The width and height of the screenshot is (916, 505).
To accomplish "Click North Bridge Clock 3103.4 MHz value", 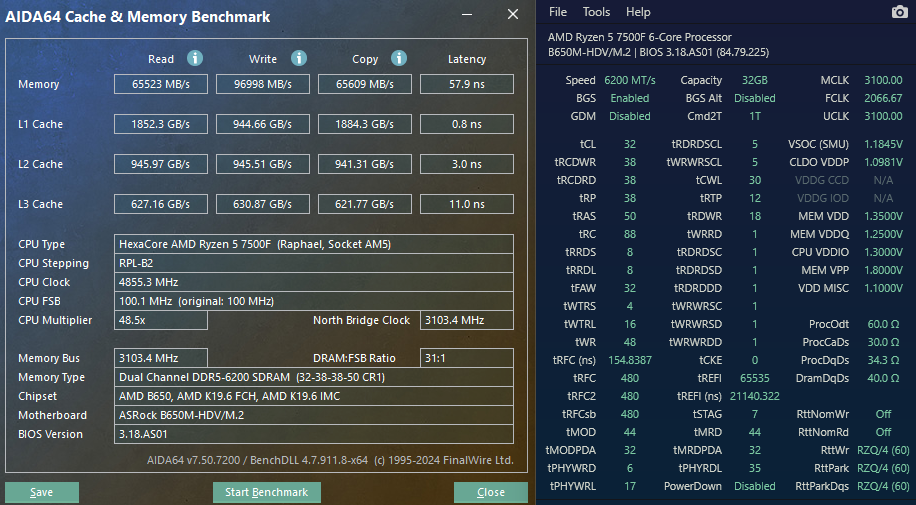I will [x=467, y=320].
